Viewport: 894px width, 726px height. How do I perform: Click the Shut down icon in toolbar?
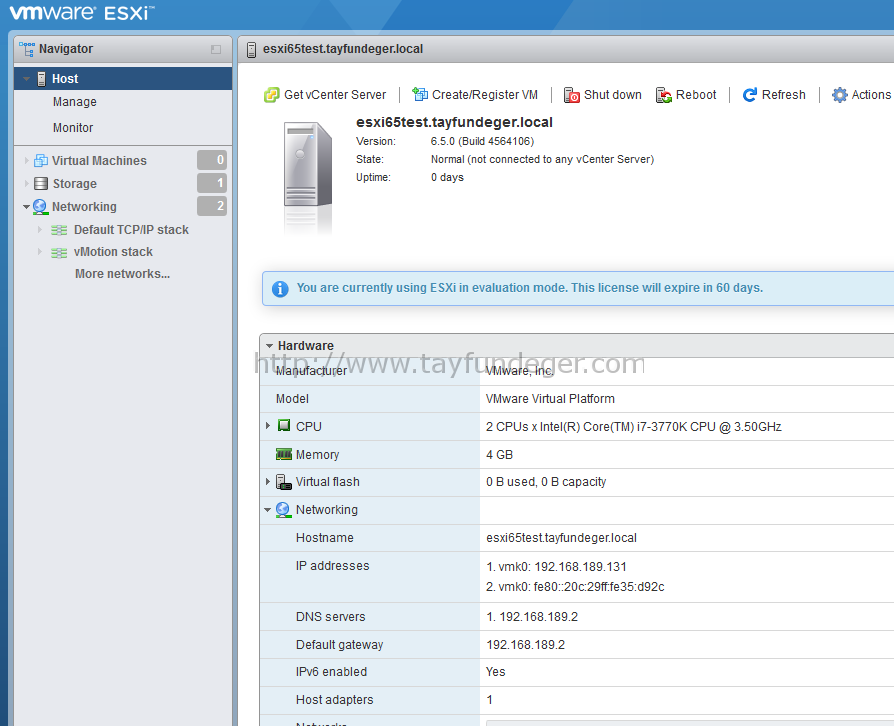pos(571,95)
